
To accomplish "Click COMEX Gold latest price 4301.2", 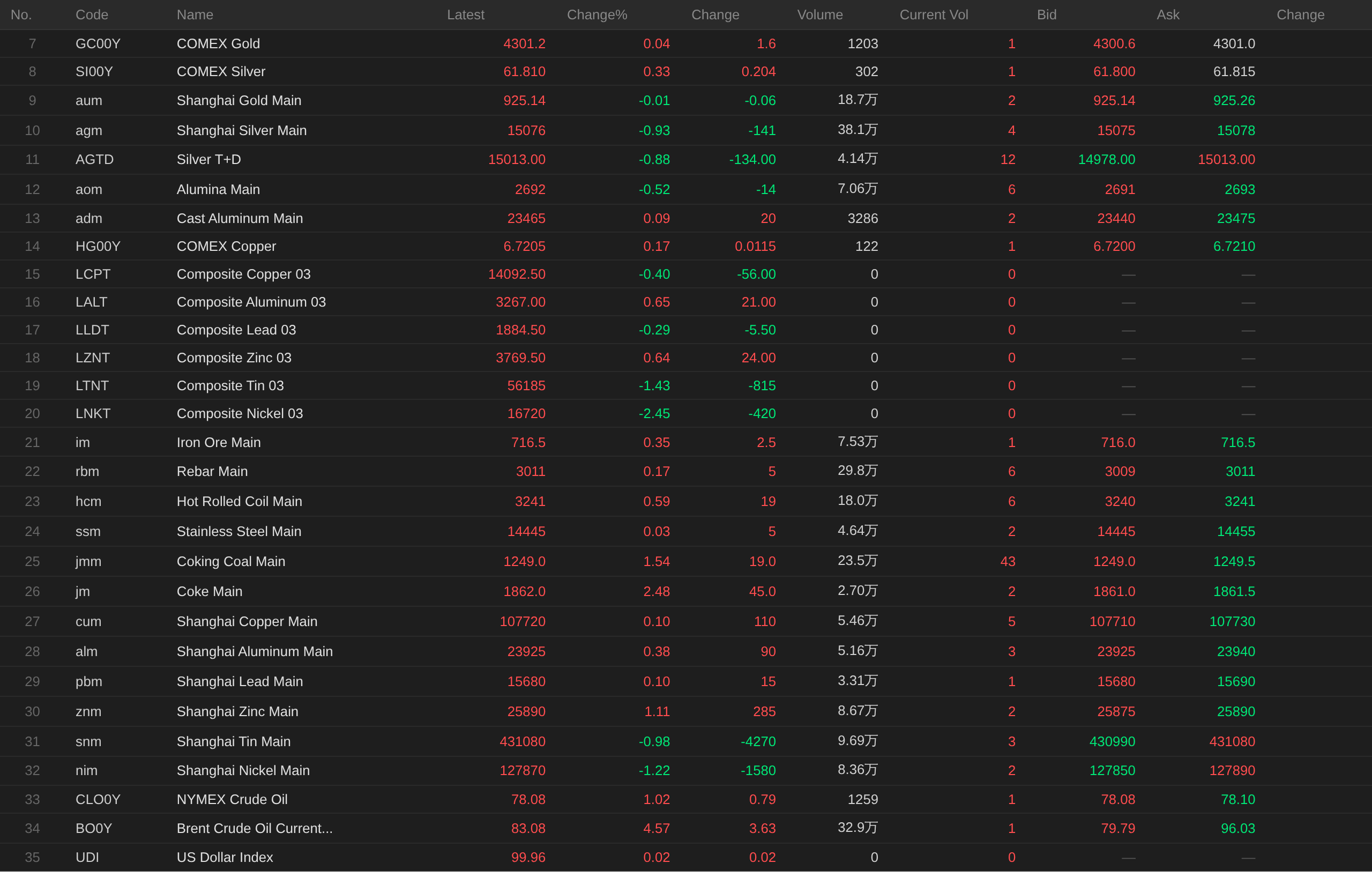I will (524, 44).
